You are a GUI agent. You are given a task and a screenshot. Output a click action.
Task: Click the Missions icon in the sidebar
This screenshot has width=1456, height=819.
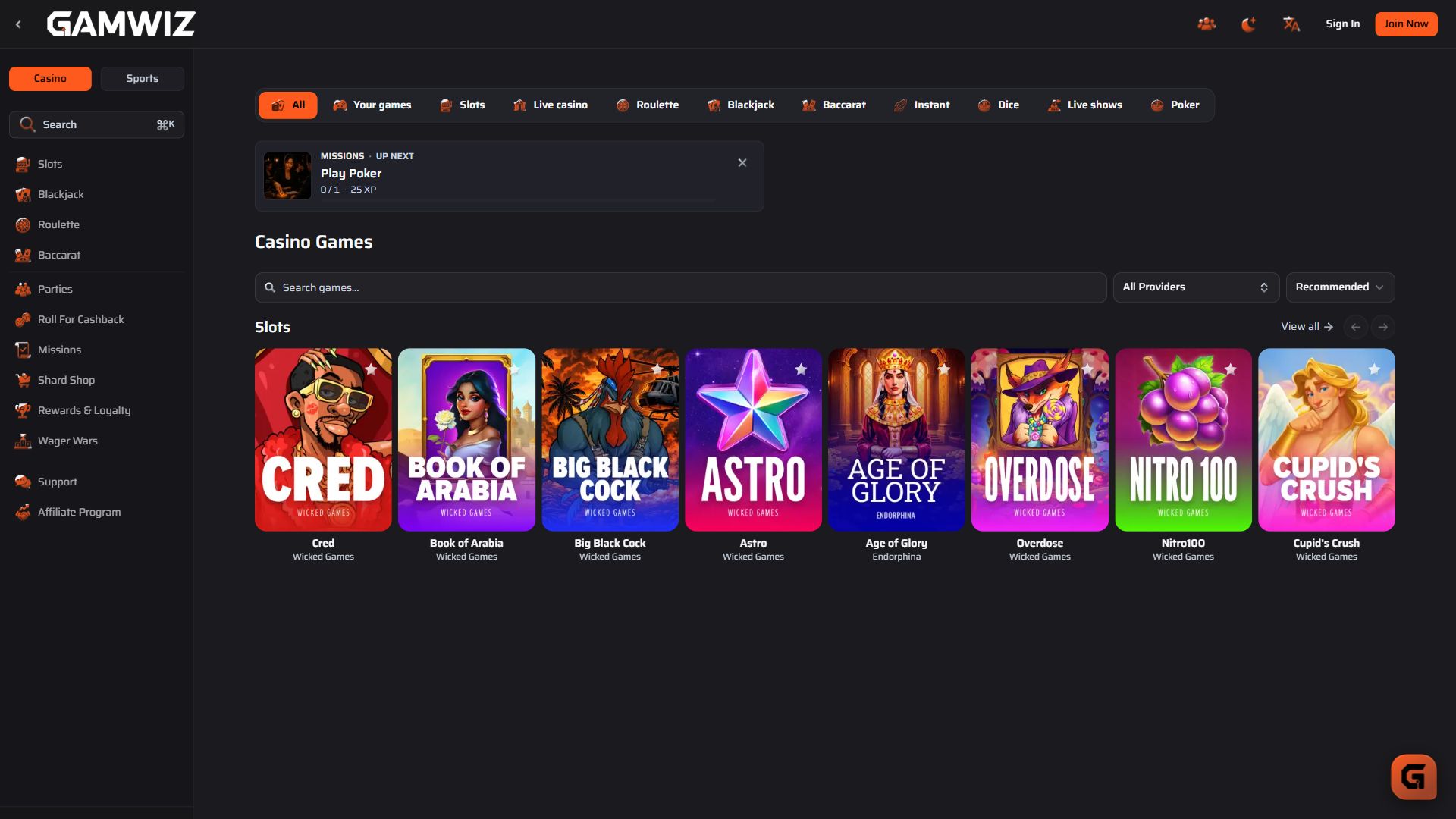tap(23, 350)
